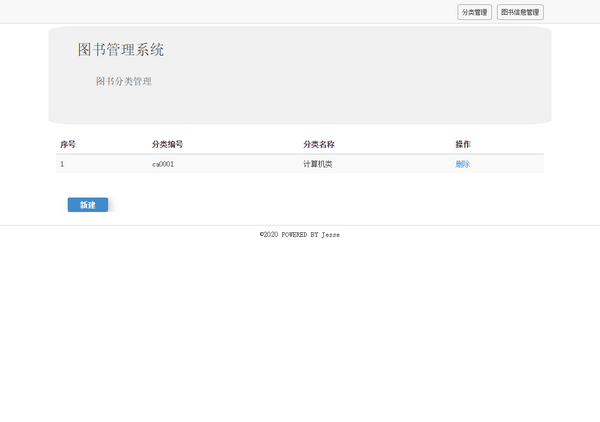This screenshot has height=422, width=600.
Task: Select the 图书分类管理 subtitle
Action: 124,81
